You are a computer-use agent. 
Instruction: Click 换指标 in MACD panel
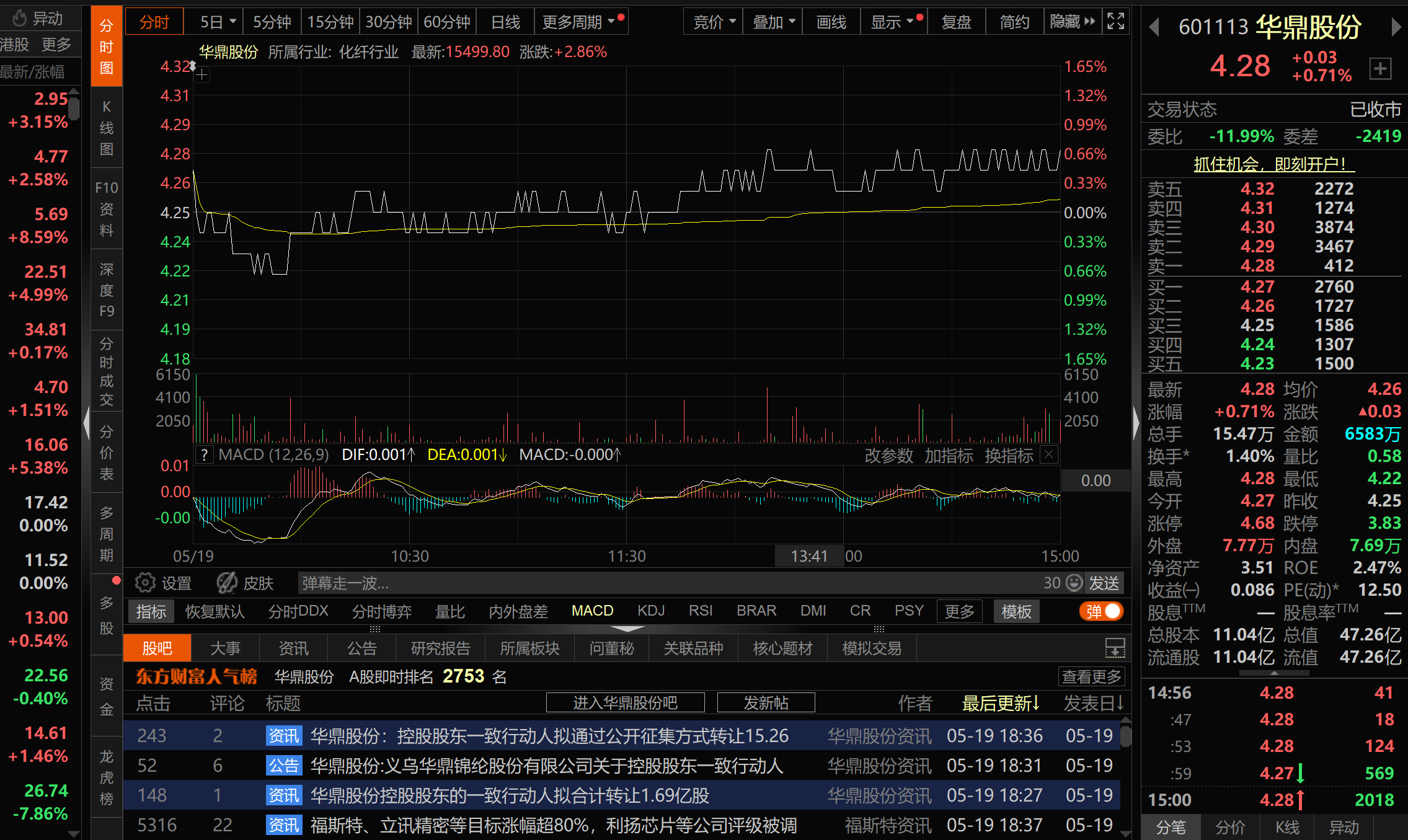pos(1009,456)
